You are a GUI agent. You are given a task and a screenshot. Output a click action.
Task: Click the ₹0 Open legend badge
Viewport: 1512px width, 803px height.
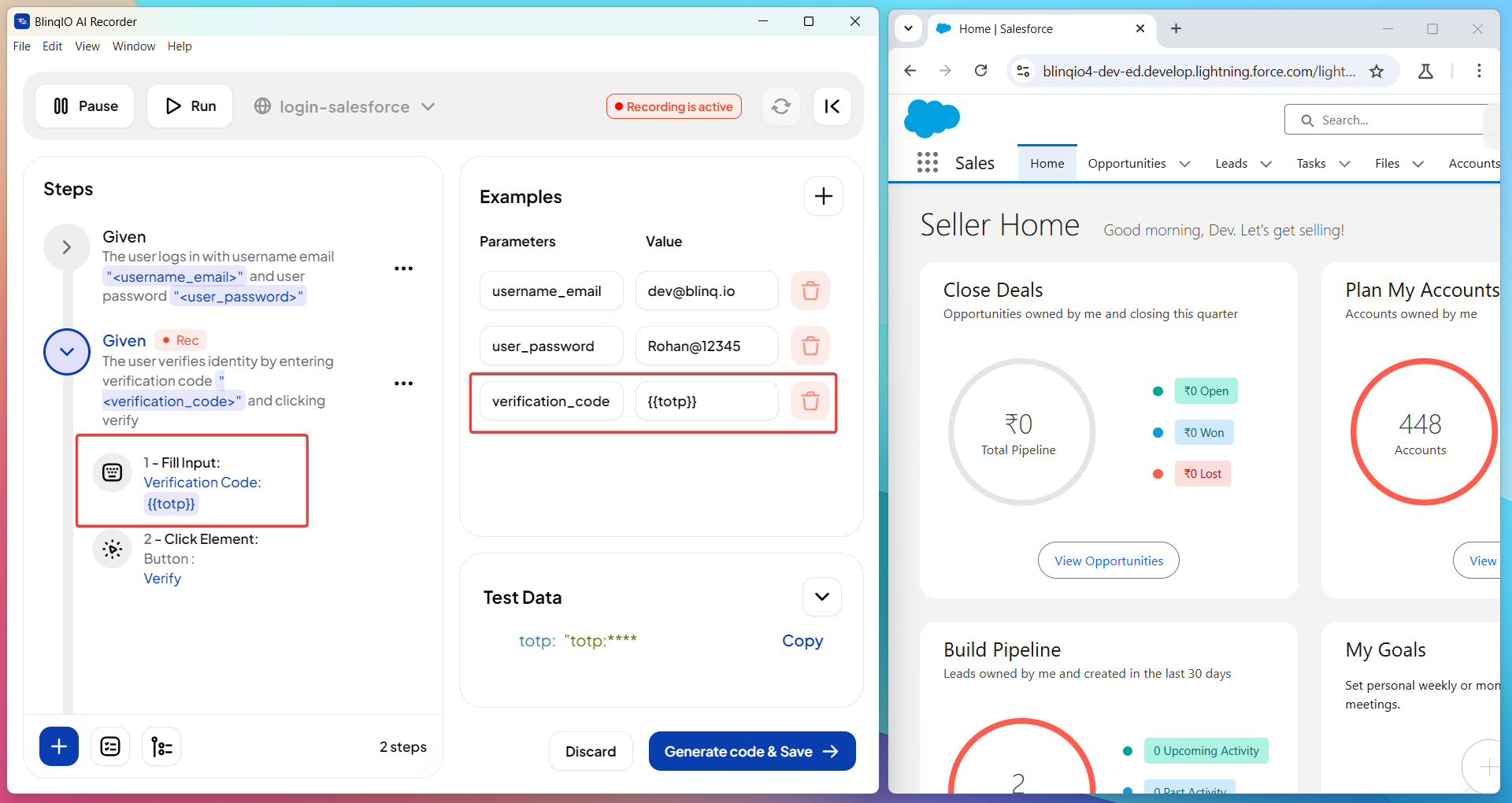[x=1206, y=390]
